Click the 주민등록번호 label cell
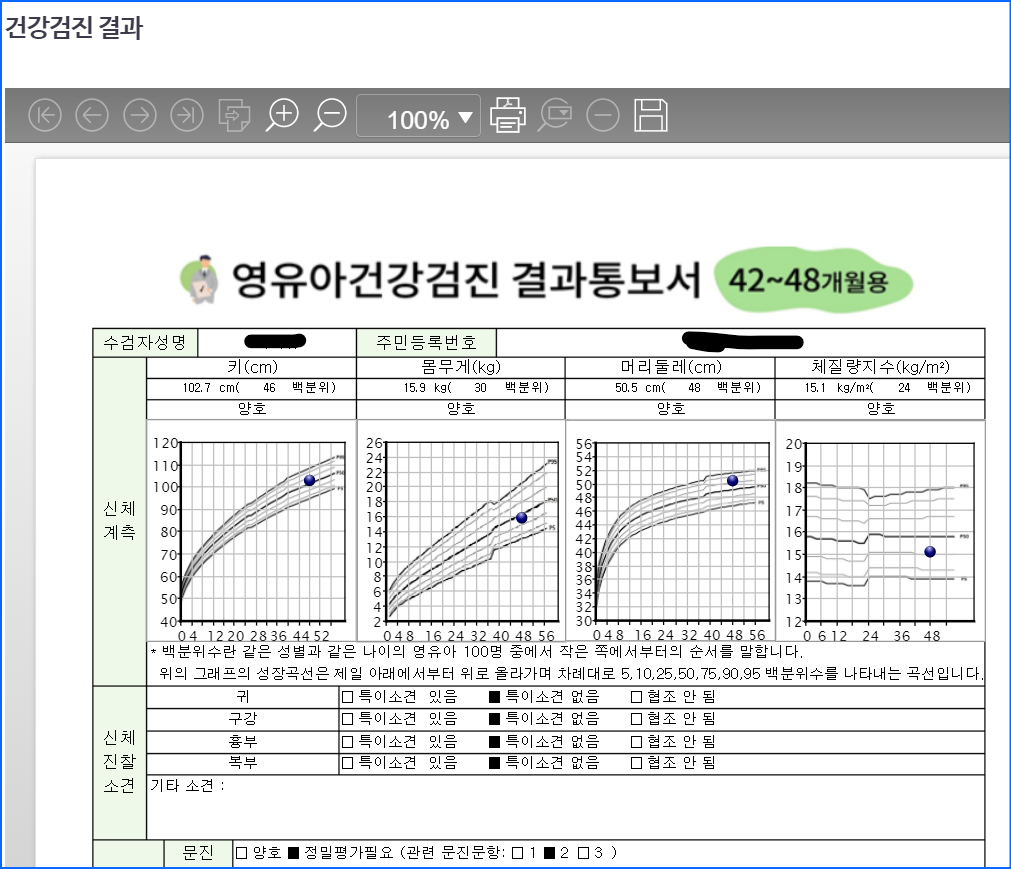This screenshot has height=869, width=1011. (426, 342)
